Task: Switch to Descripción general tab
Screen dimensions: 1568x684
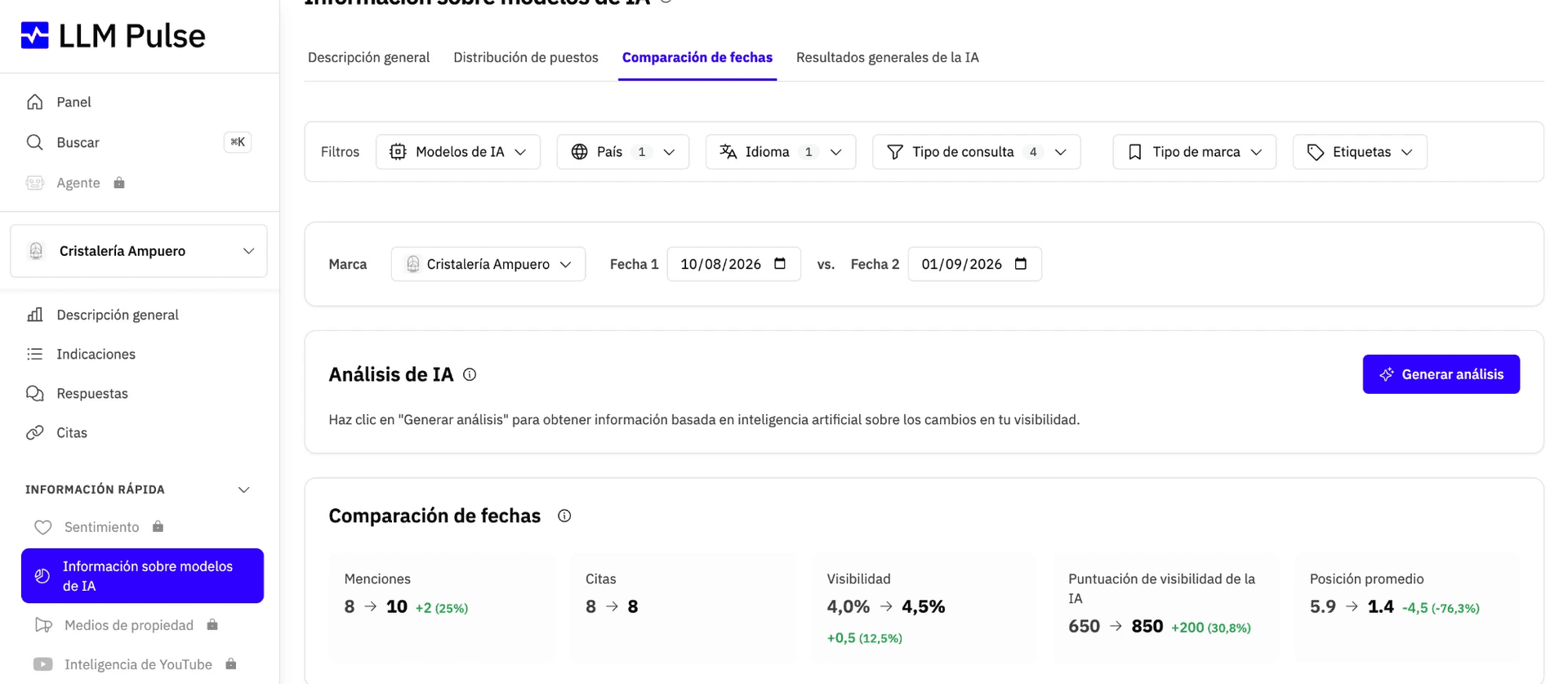Action: pos(368,57)
